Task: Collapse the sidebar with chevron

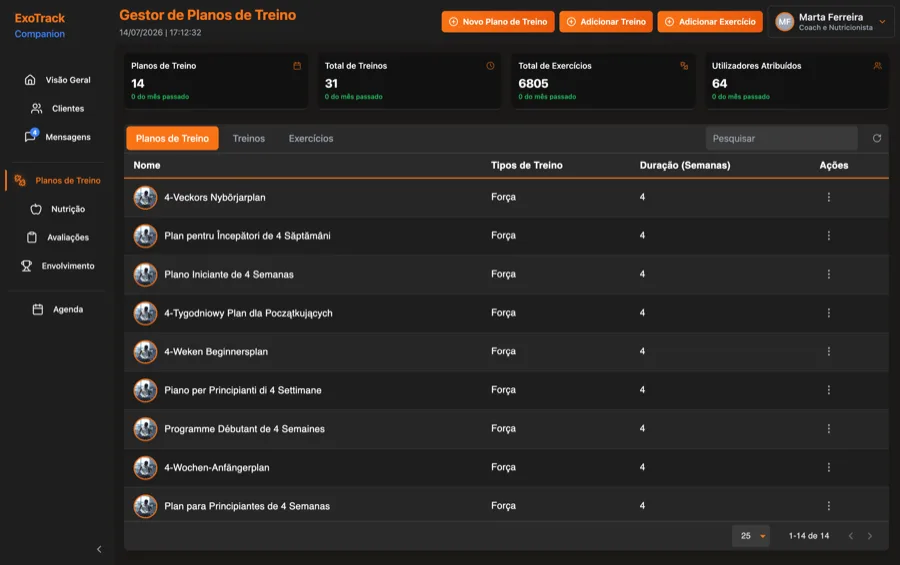Action: click(x=99, y=549)
